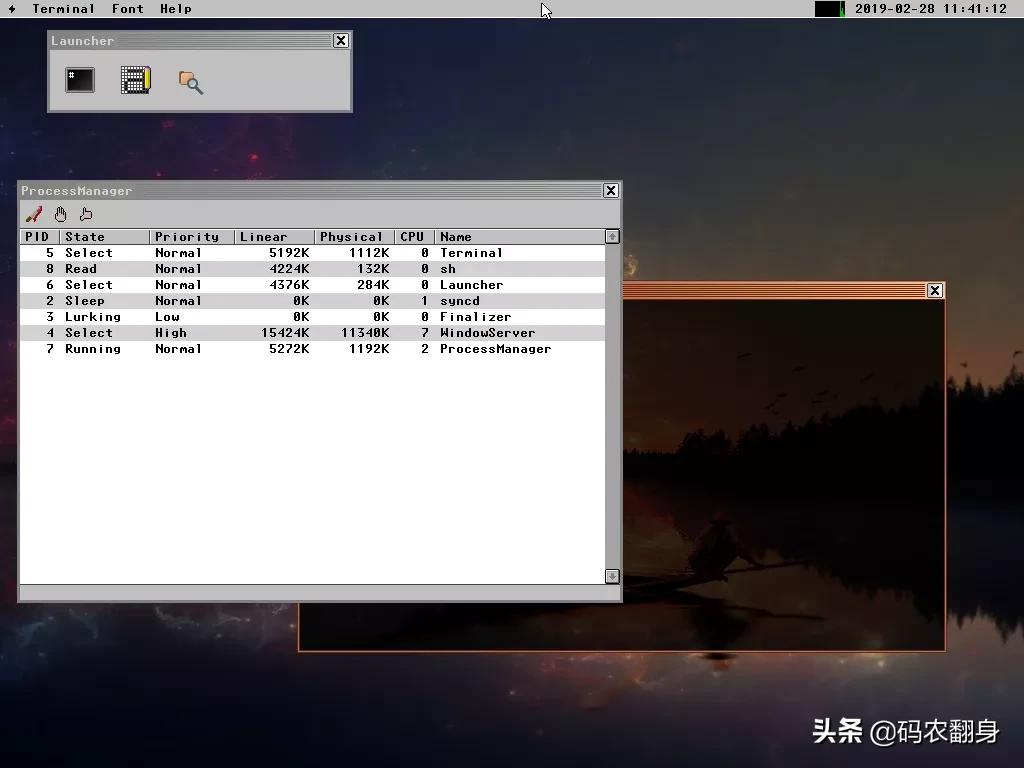Click the stop-process hand icon
The width and height of the screenshot is (1024, 768).
(x=59, y=213)
